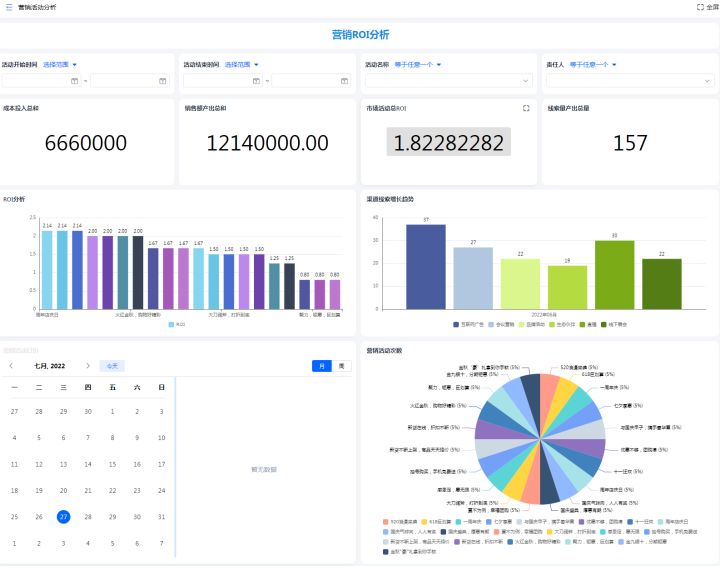Image resolution: width=720 pixels, height=566 pixels.
Task: Click calendar icon in 活动开始时间 start field
Action: [x=73, y=80]
